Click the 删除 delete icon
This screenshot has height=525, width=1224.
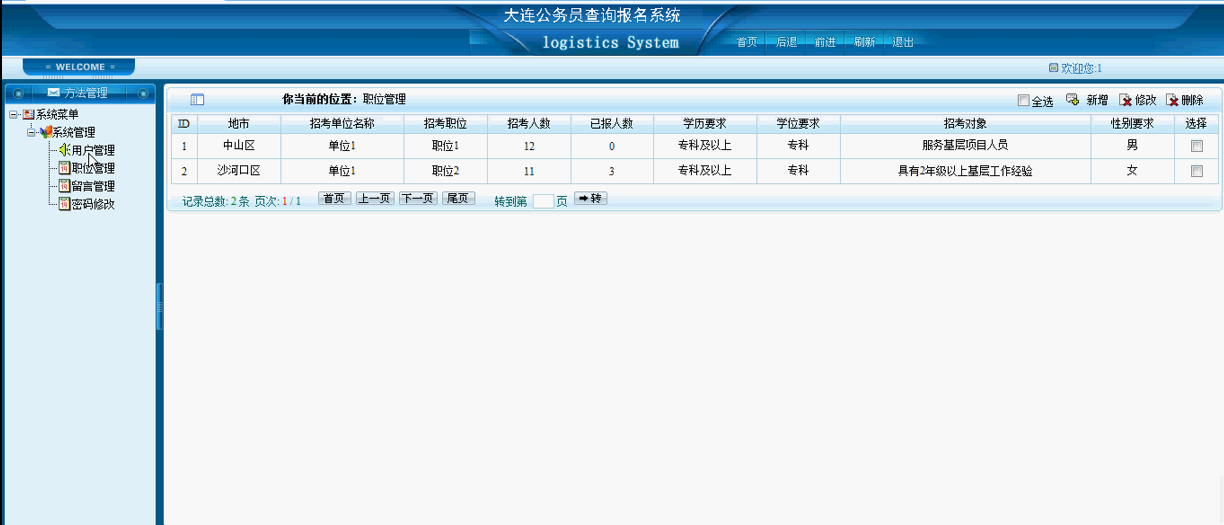point(1172,100)
